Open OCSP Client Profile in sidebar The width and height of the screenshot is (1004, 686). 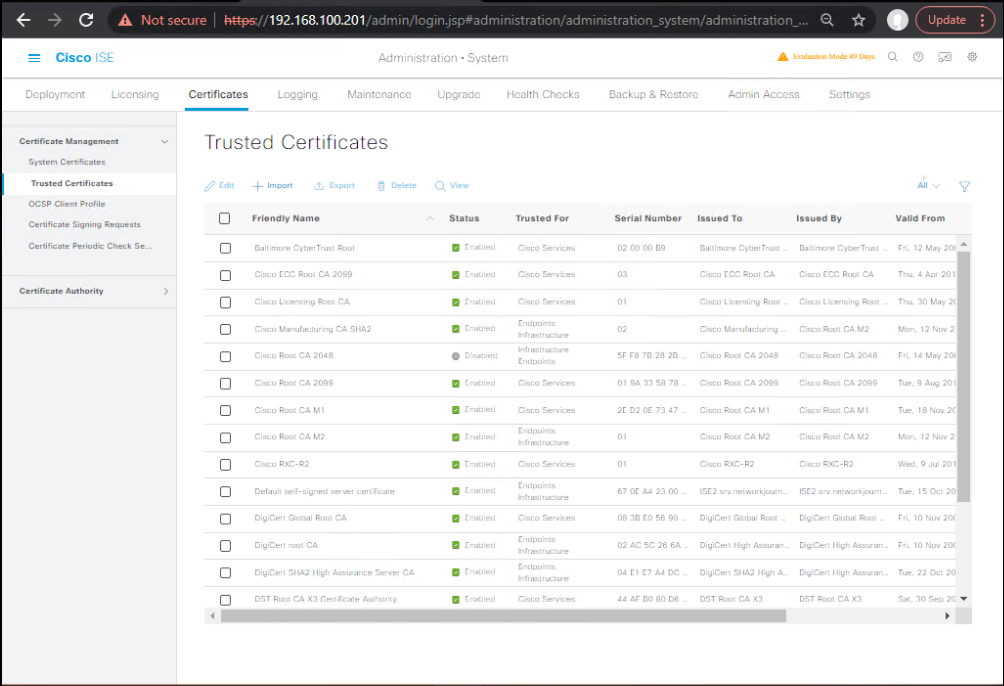[x=67, y=204]
